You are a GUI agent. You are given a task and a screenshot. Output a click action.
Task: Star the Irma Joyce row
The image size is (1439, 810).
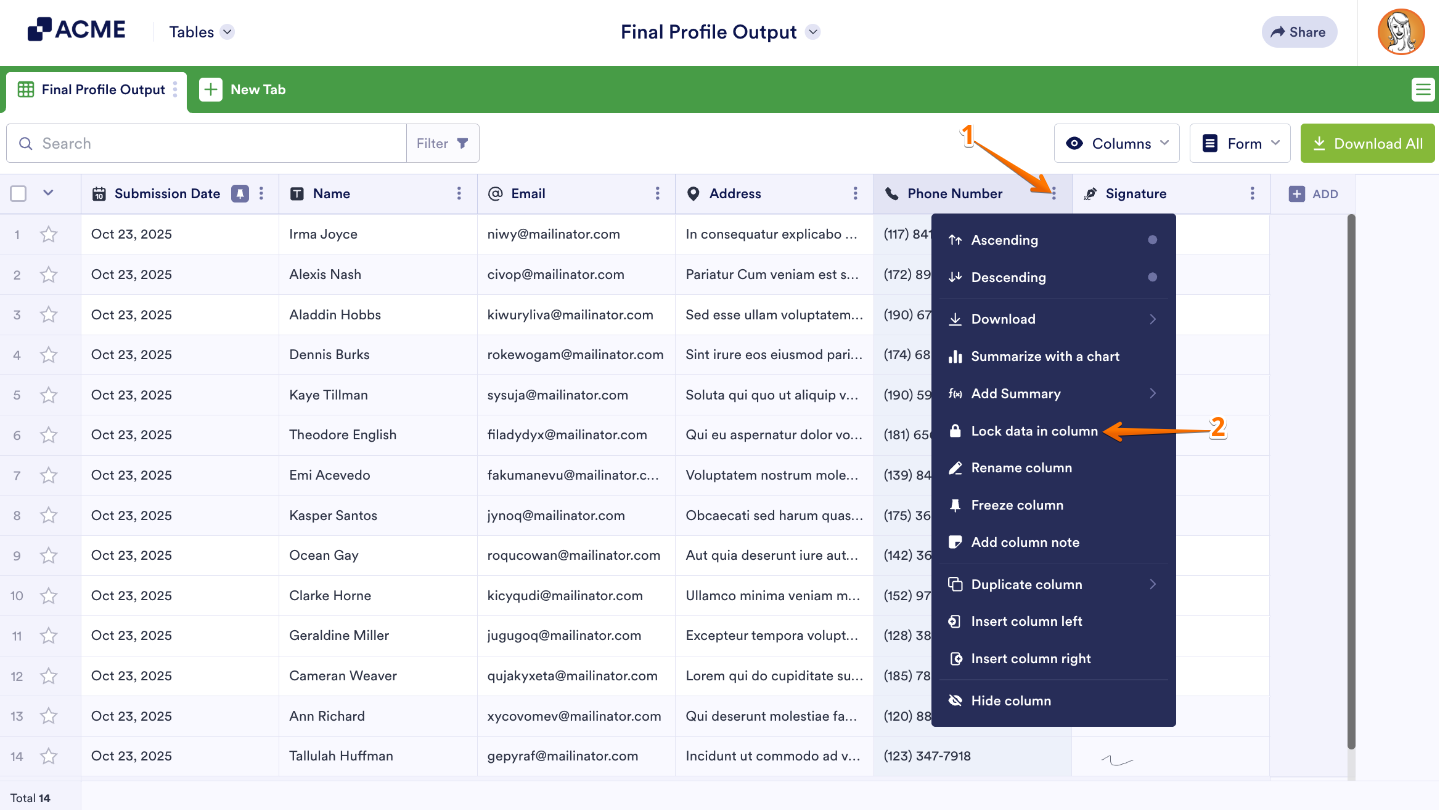[x=48, y=234]
